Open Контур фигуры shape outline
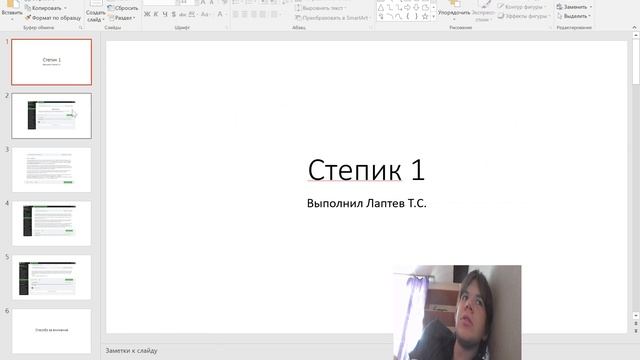 click(522, 7)
